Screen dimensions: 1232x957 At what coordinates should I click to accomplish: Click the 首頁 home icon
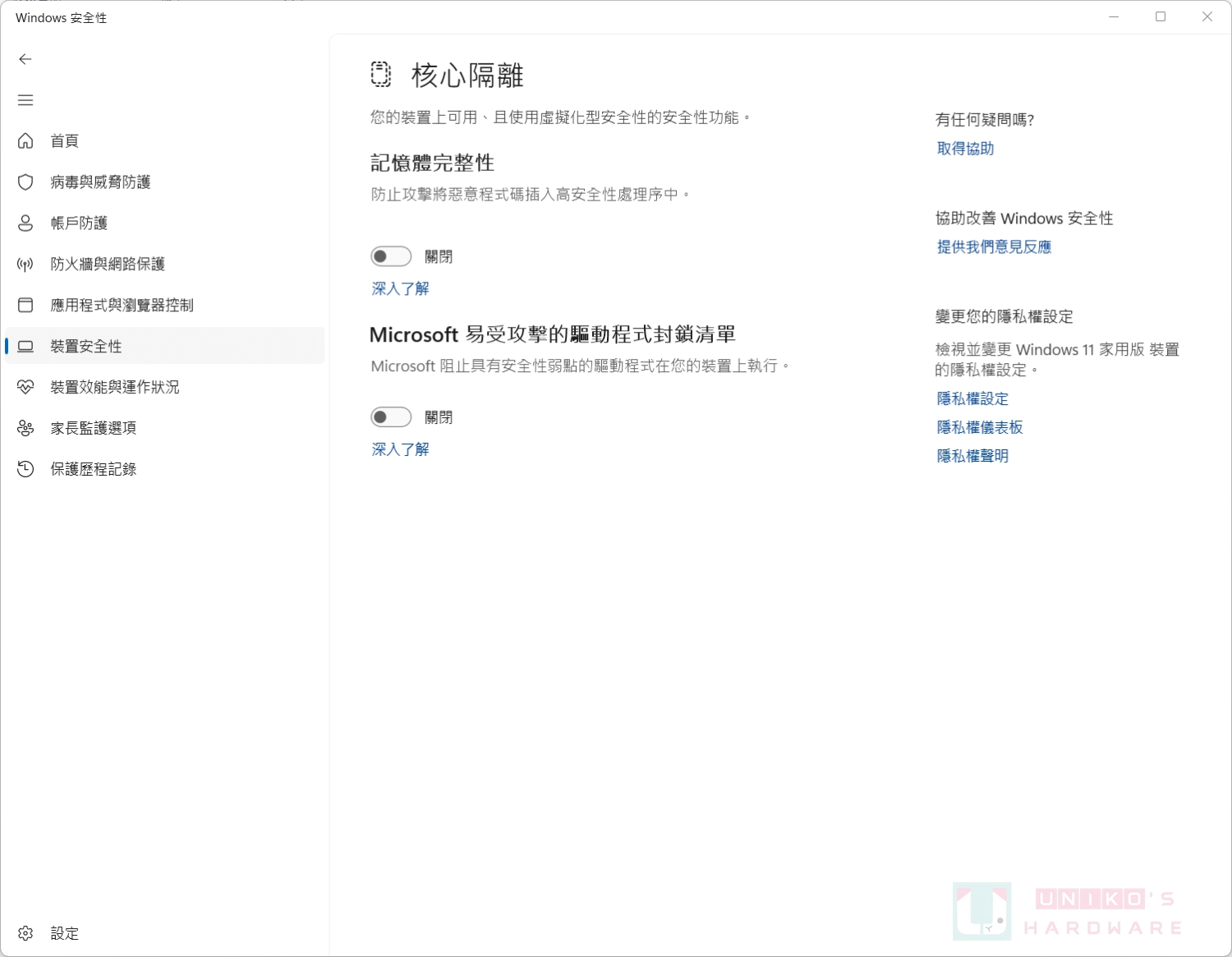[25, 141]
